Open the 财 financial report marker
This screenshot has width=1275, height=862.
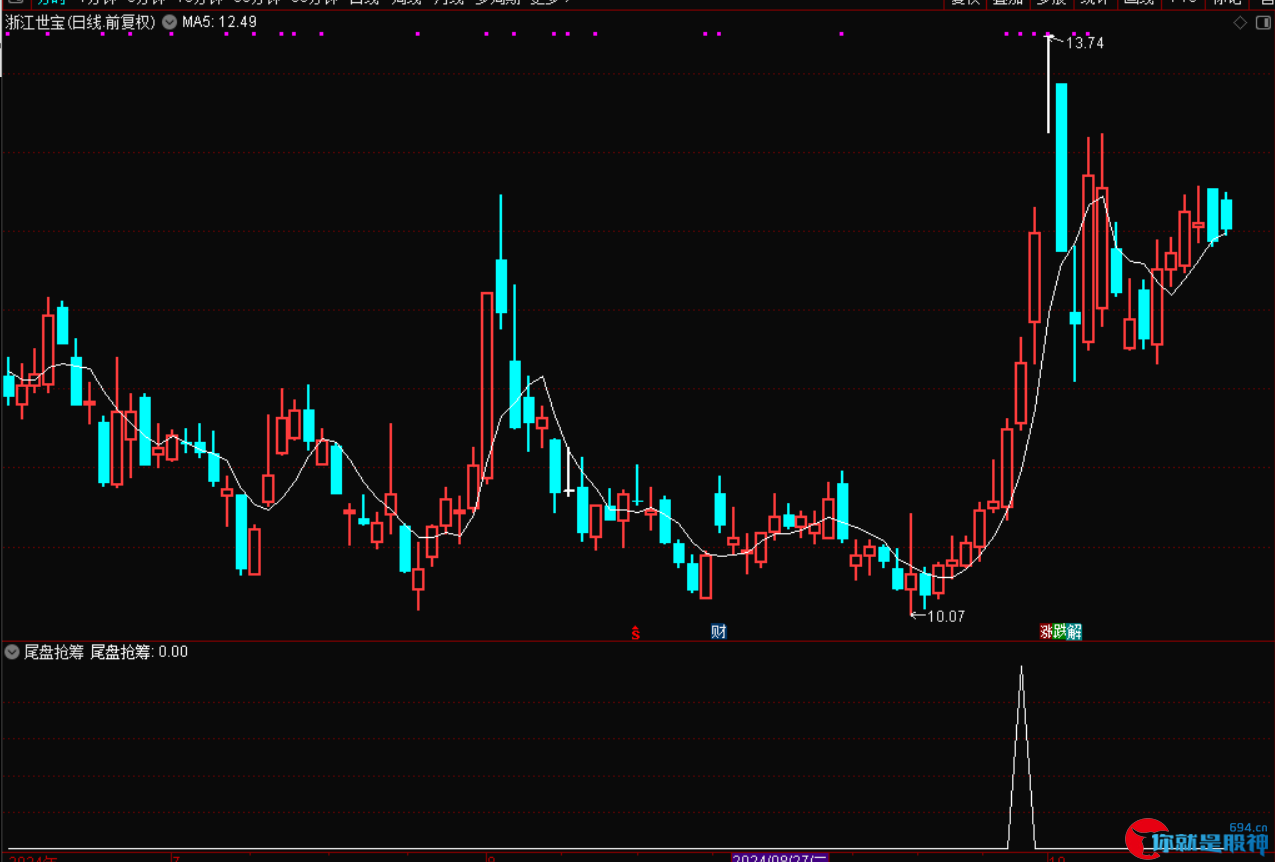coord(718,631)
